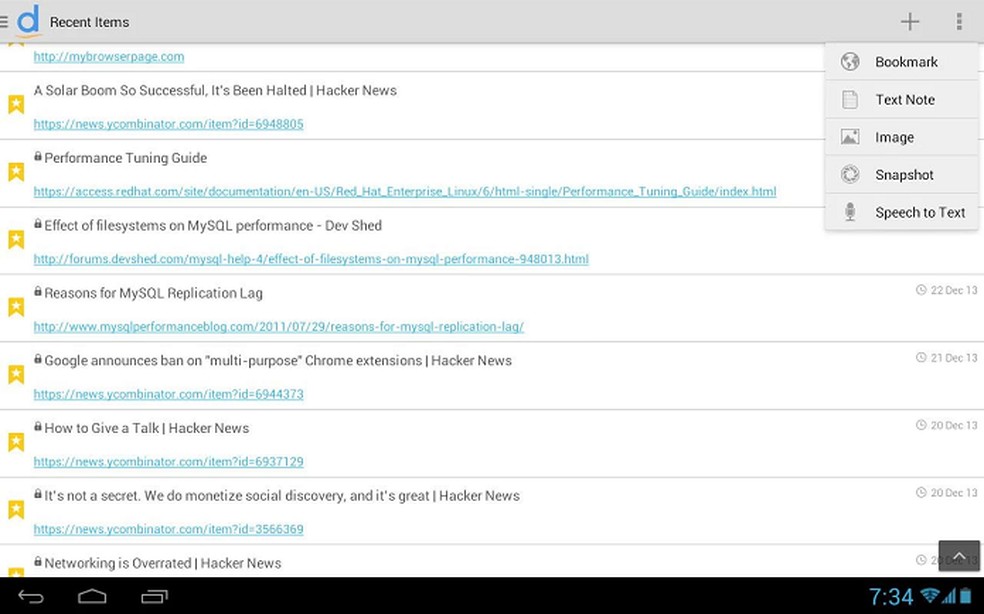Screen dimensions: 984x614
Task: Open the ycombinator item 3566369 link
Action: coord(168,529)
